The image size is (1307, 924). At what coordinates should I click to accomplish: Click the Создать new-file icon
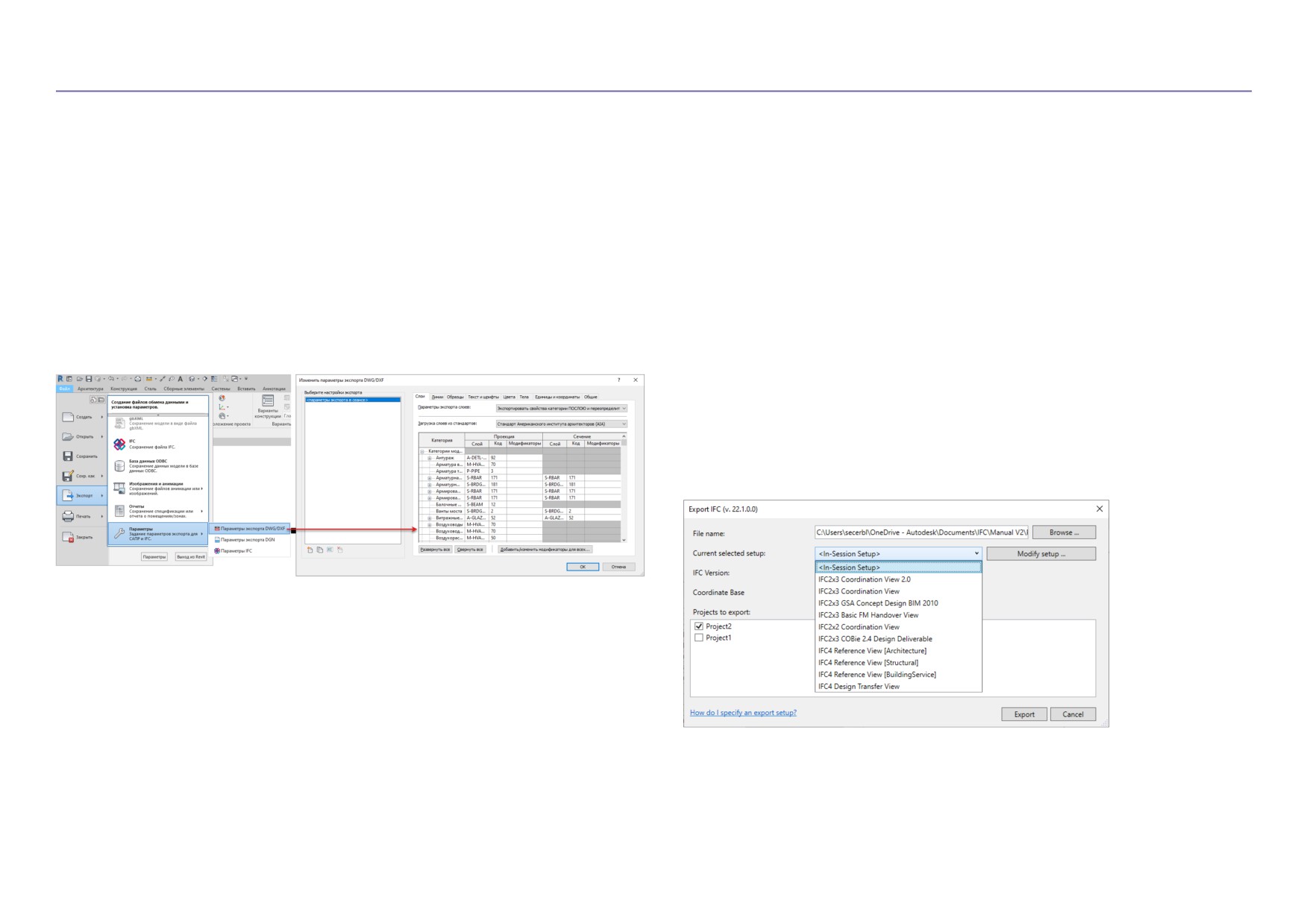click(68, 417)
